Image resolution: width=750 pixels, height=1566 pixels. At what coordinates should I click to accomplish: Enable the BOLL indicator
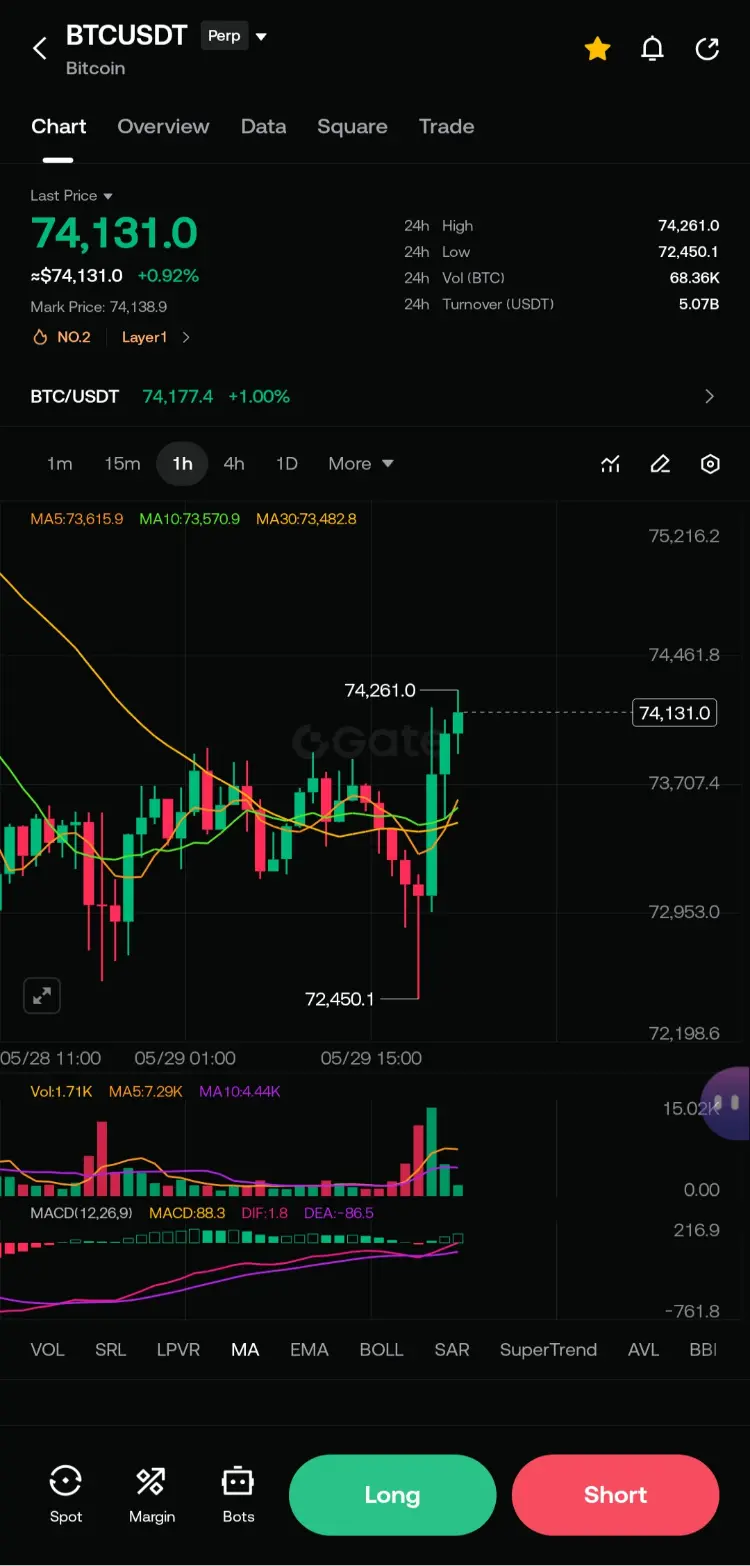pyautogui.click(x=381, y=1350)
